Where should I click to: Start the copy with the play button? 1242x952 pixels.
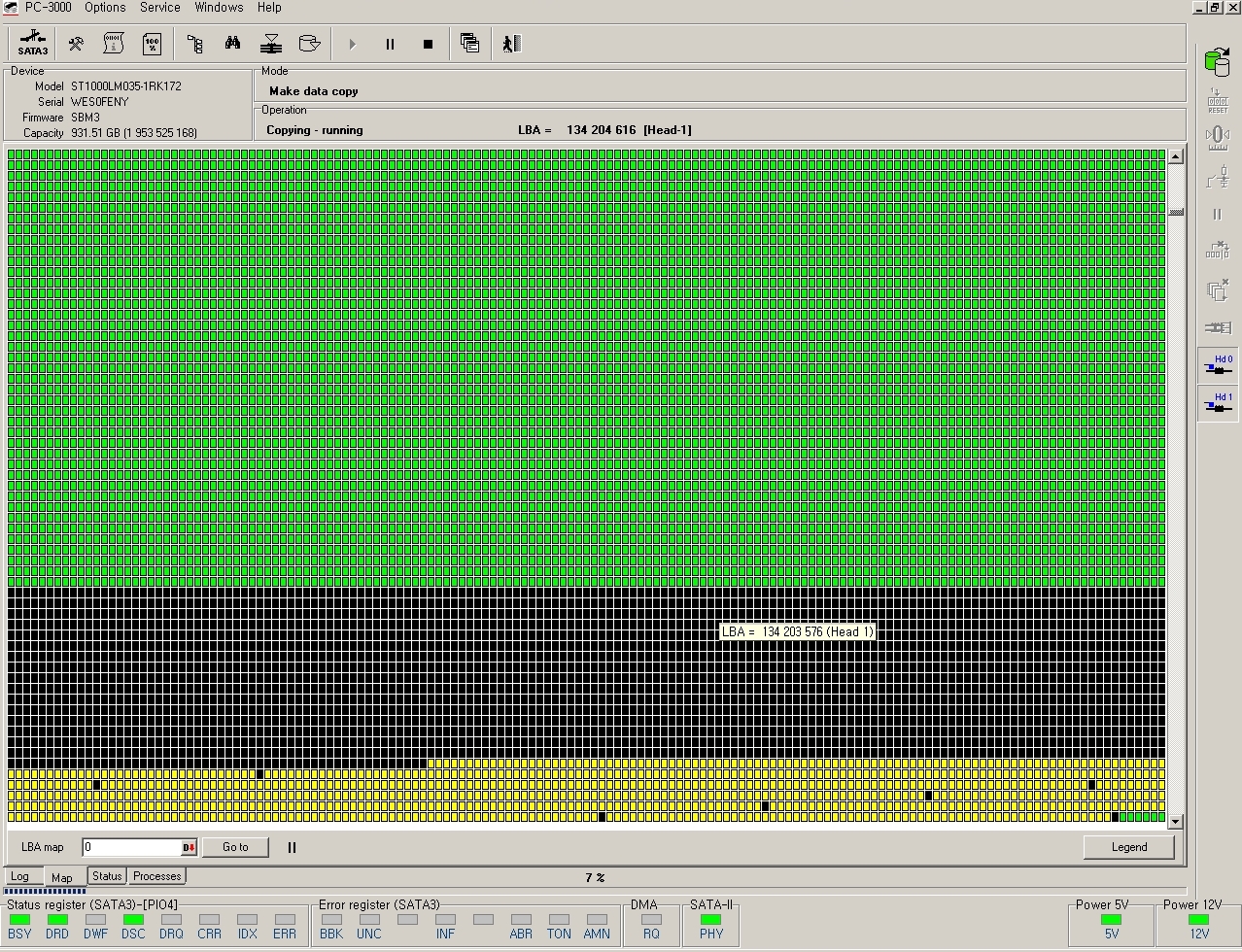pos(352,44)
